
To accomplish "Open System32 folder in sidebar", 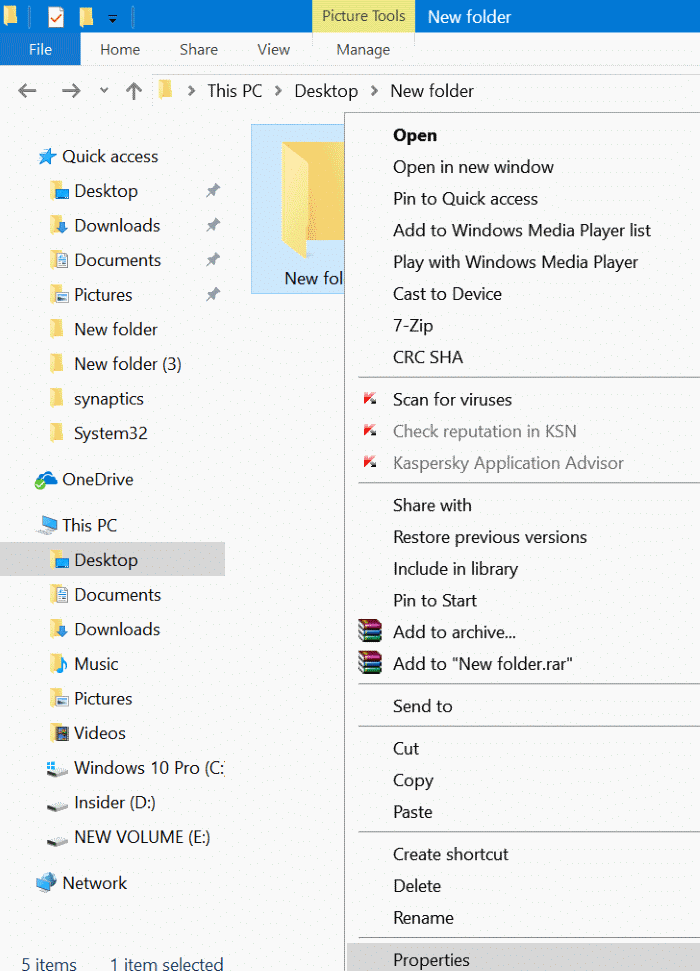I will 111,433.
